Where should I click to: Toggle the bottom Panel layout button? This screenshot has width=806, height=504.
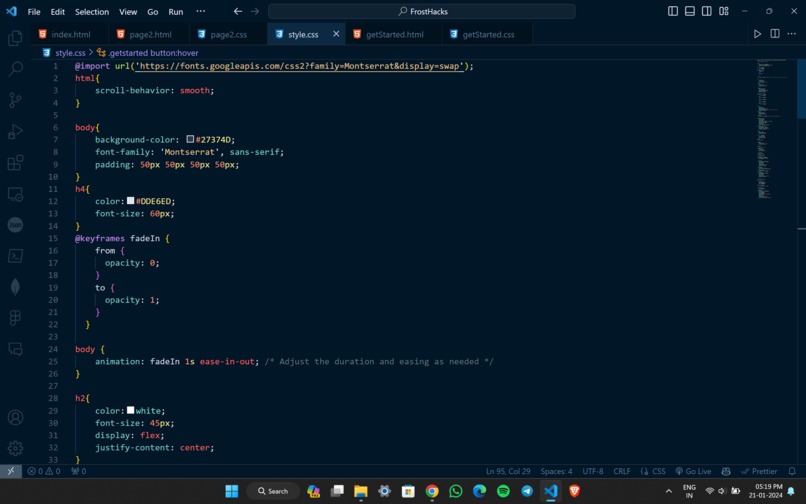(690, 11)
